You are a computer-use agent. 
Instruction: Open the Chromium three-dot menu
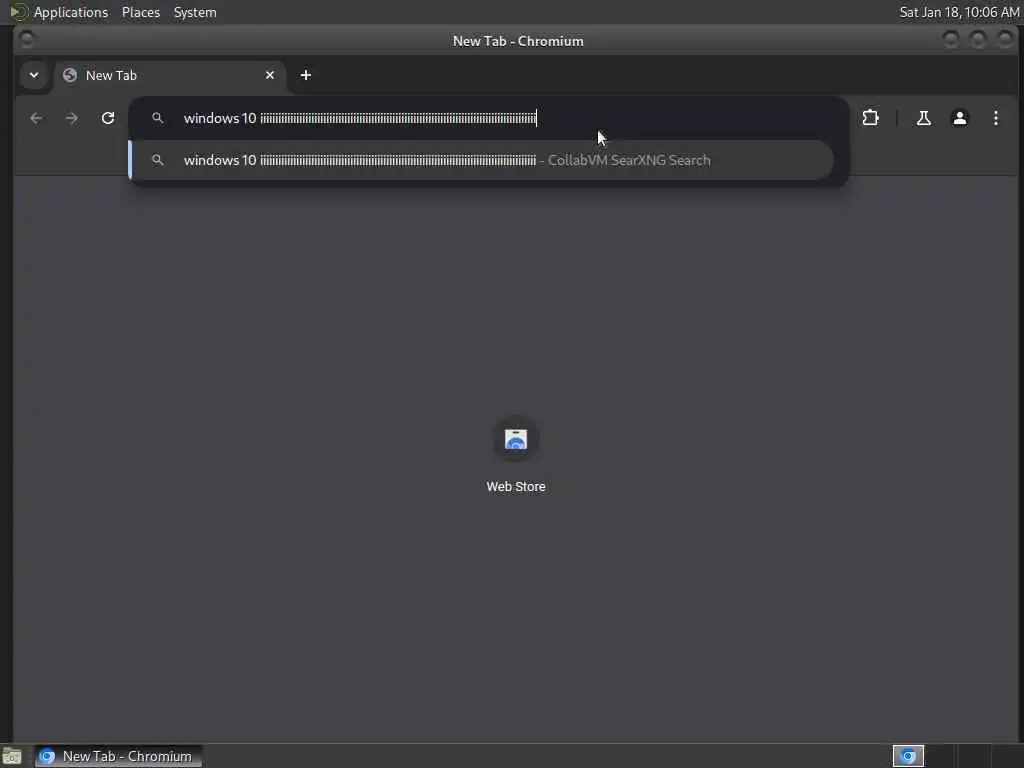click(995, 118)
